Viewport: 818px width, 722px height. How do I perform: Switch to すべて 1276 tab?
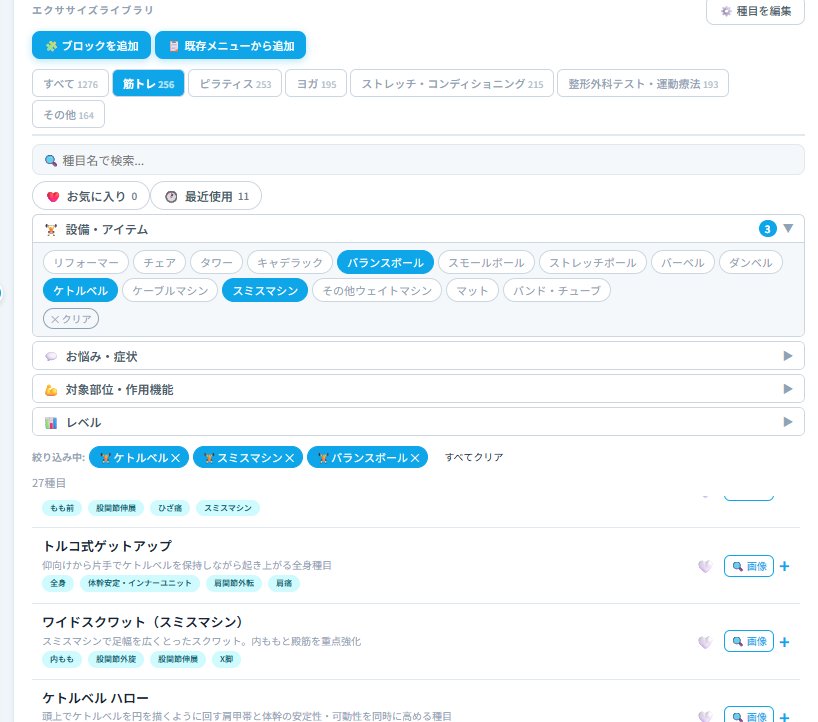[x=70, y=83]
